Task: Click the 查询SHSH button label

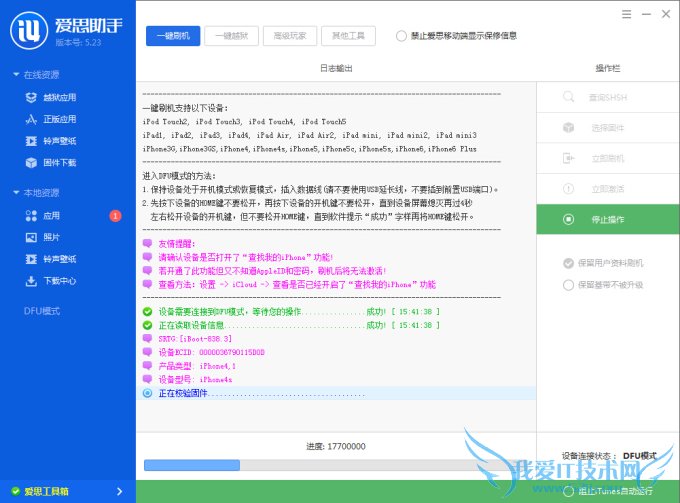Action: 608,98
